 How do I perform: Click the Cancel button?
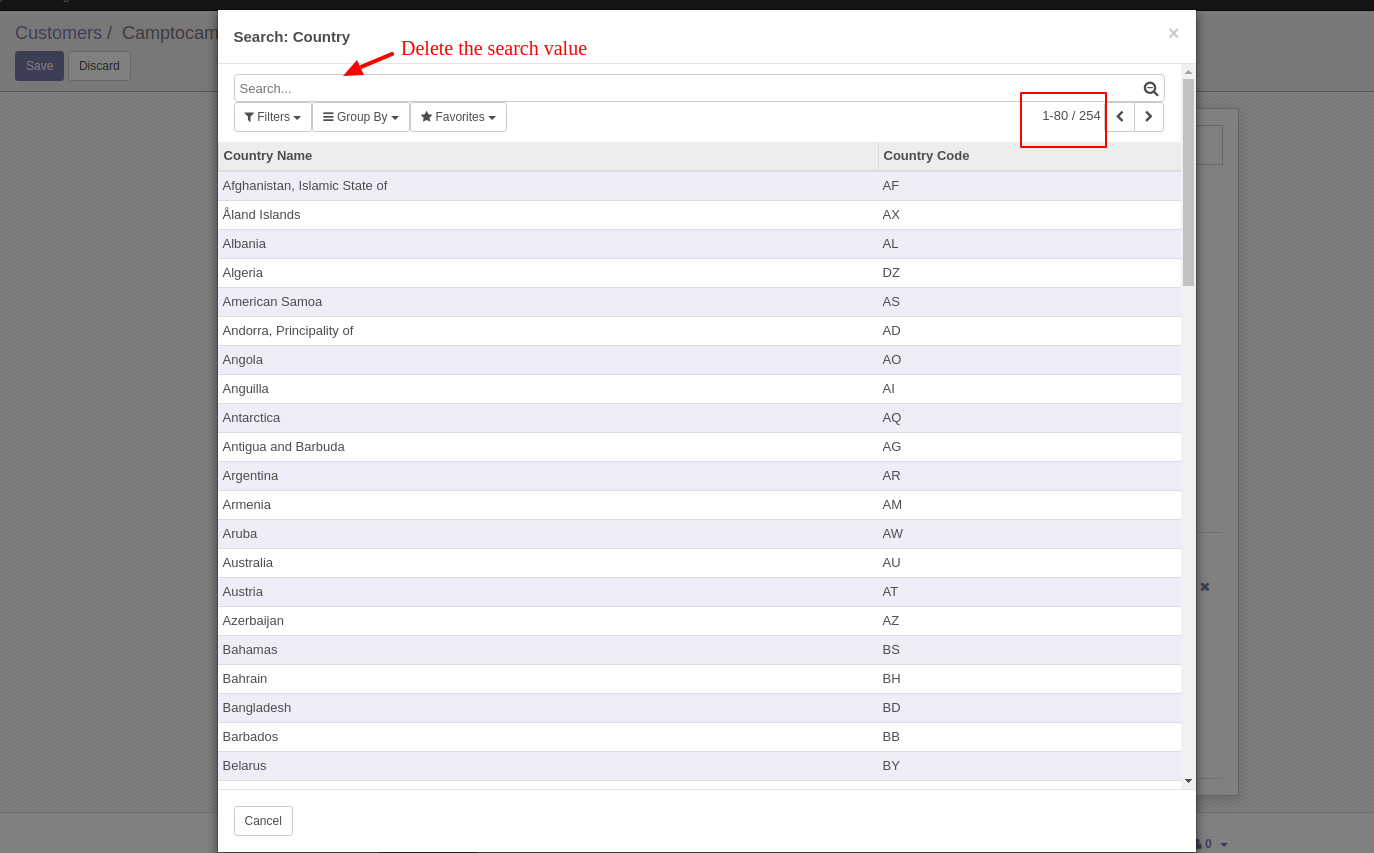(x=263, y=820)
